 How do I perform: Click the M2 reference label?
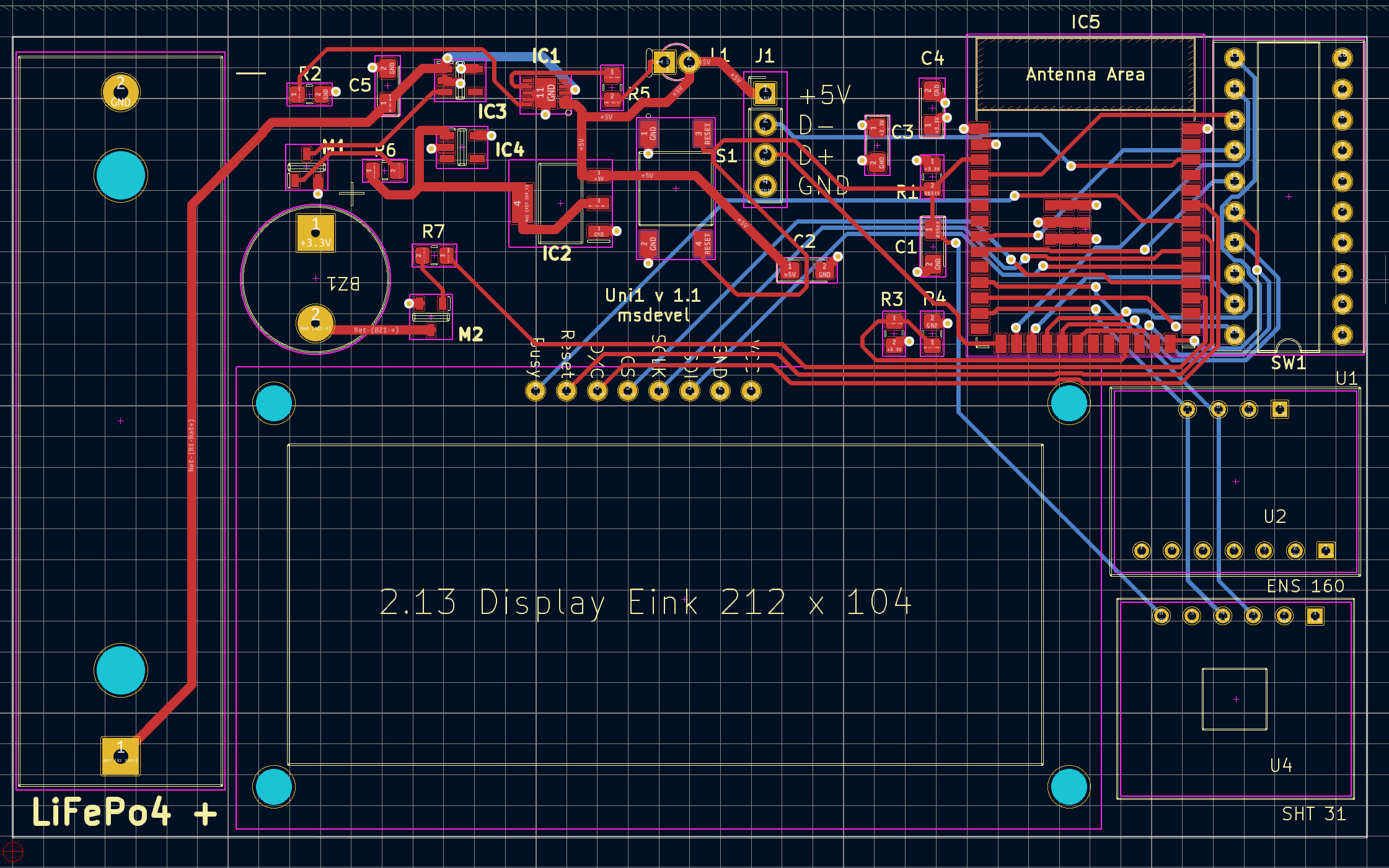pos(470,335)
